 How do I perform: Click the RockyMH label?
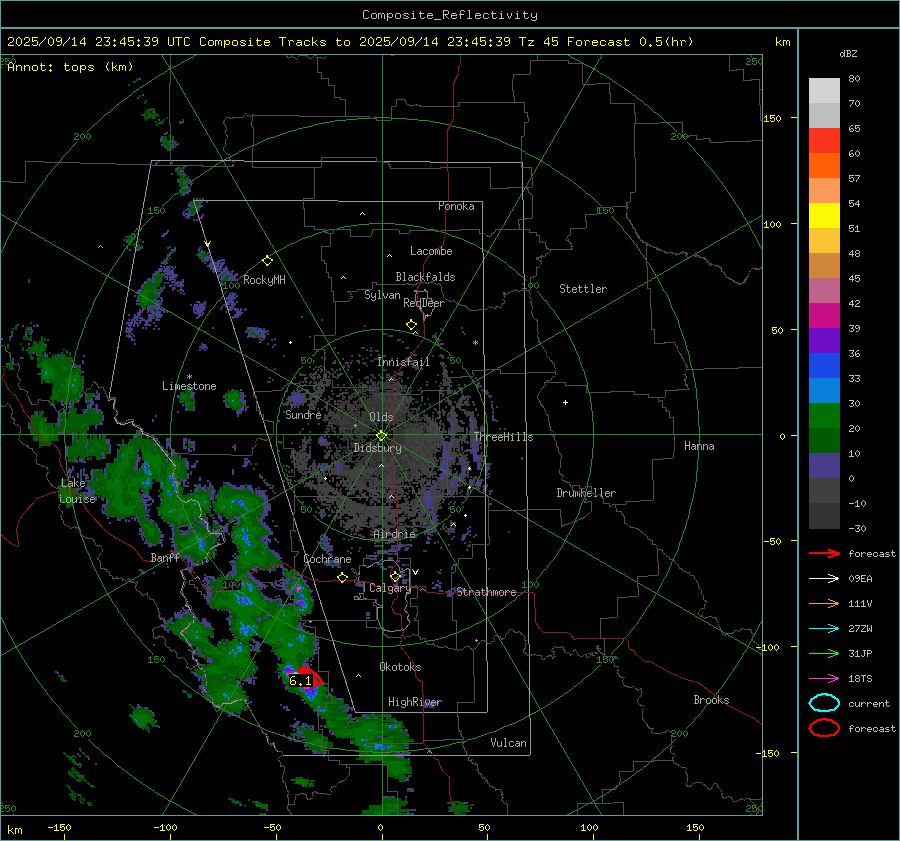click(x=264, y=280)
